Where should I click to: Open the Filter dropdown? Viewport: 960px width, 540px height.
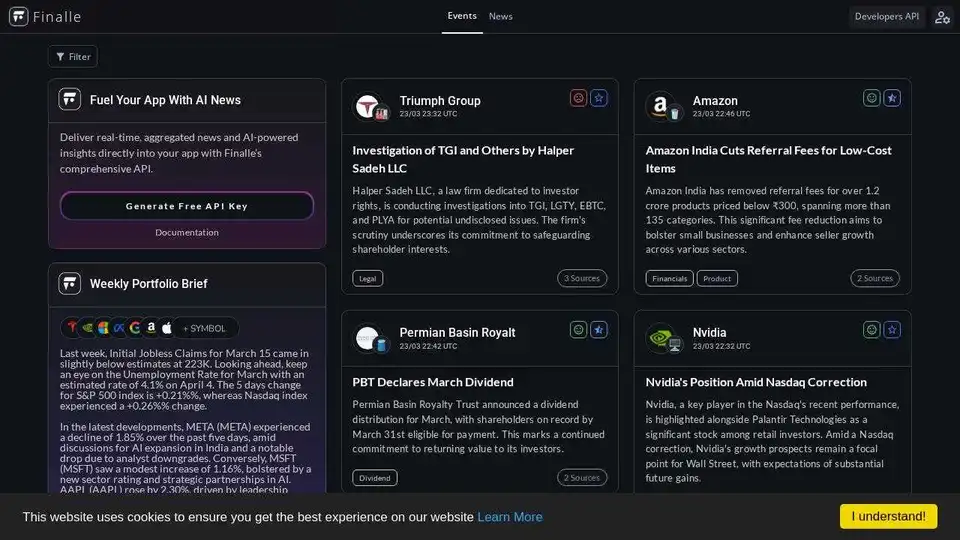[73, 56]
